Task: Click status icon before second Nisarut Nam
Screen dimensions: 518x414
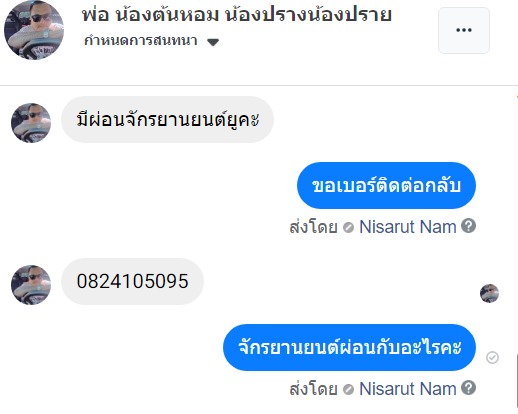Action: [348, 390]
